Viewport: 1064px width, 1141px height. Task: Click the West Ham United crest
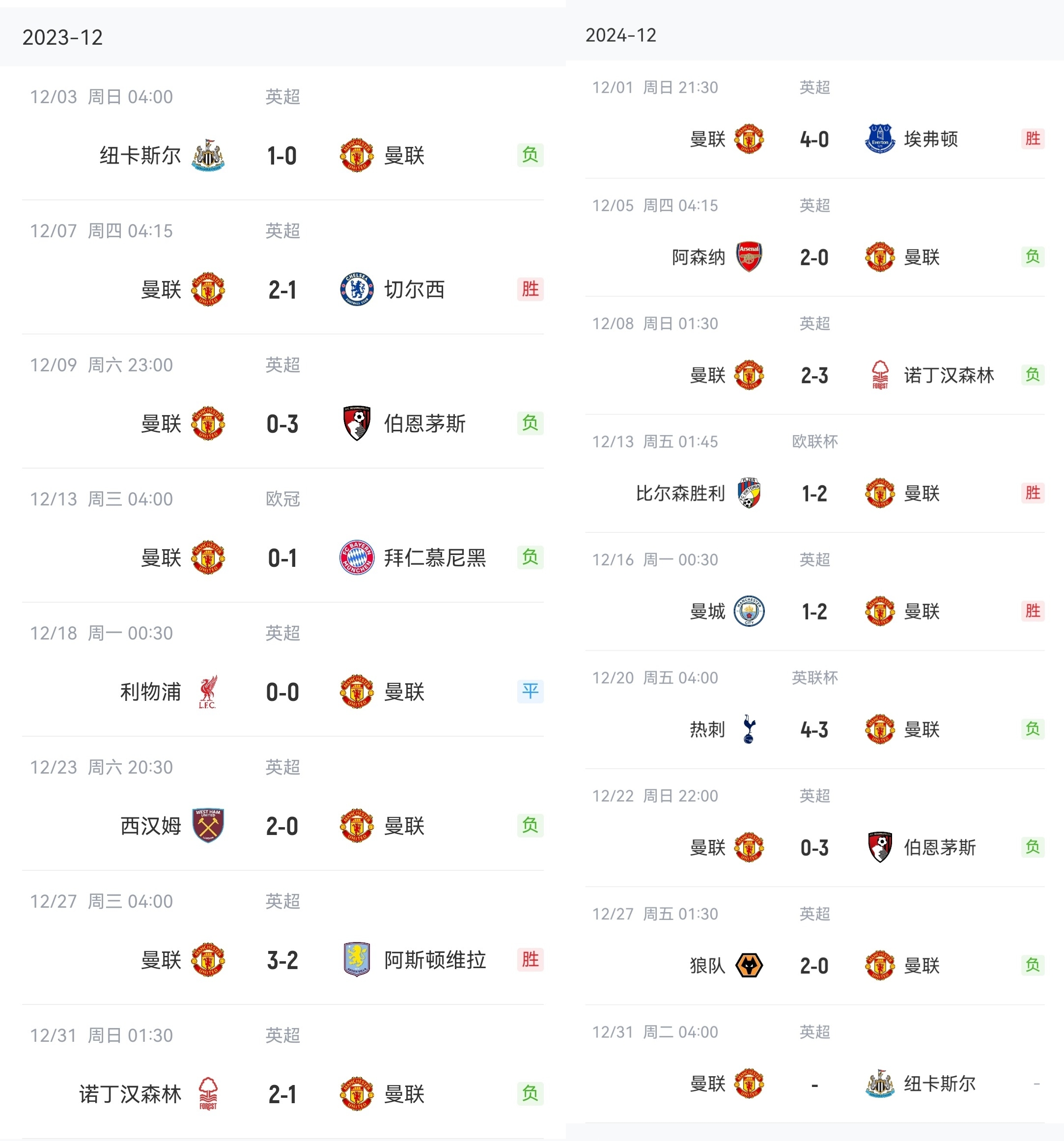pyautogui.click(x=208, y=825)
